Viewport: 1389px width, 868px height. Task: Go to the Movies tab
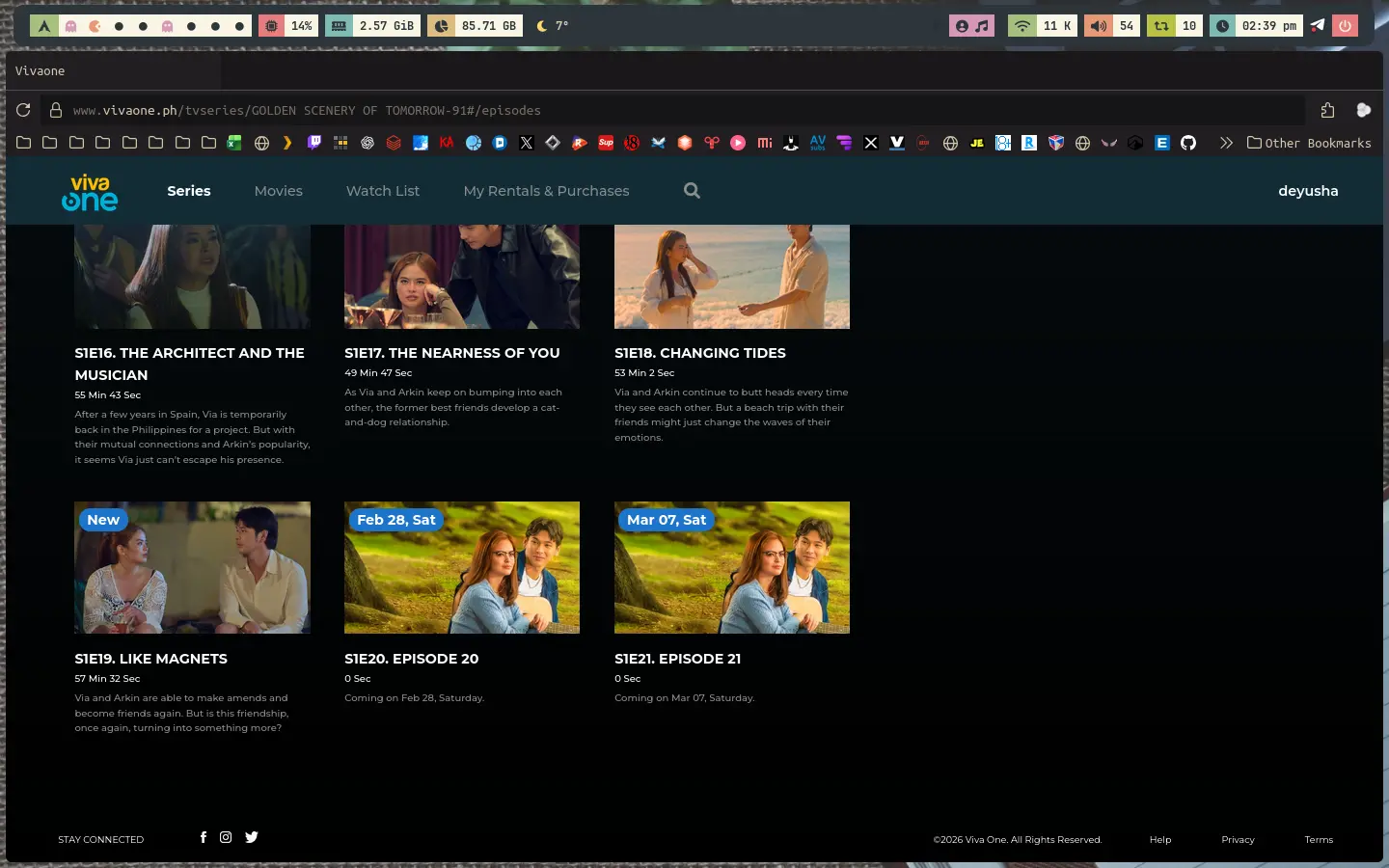[279, 191]
